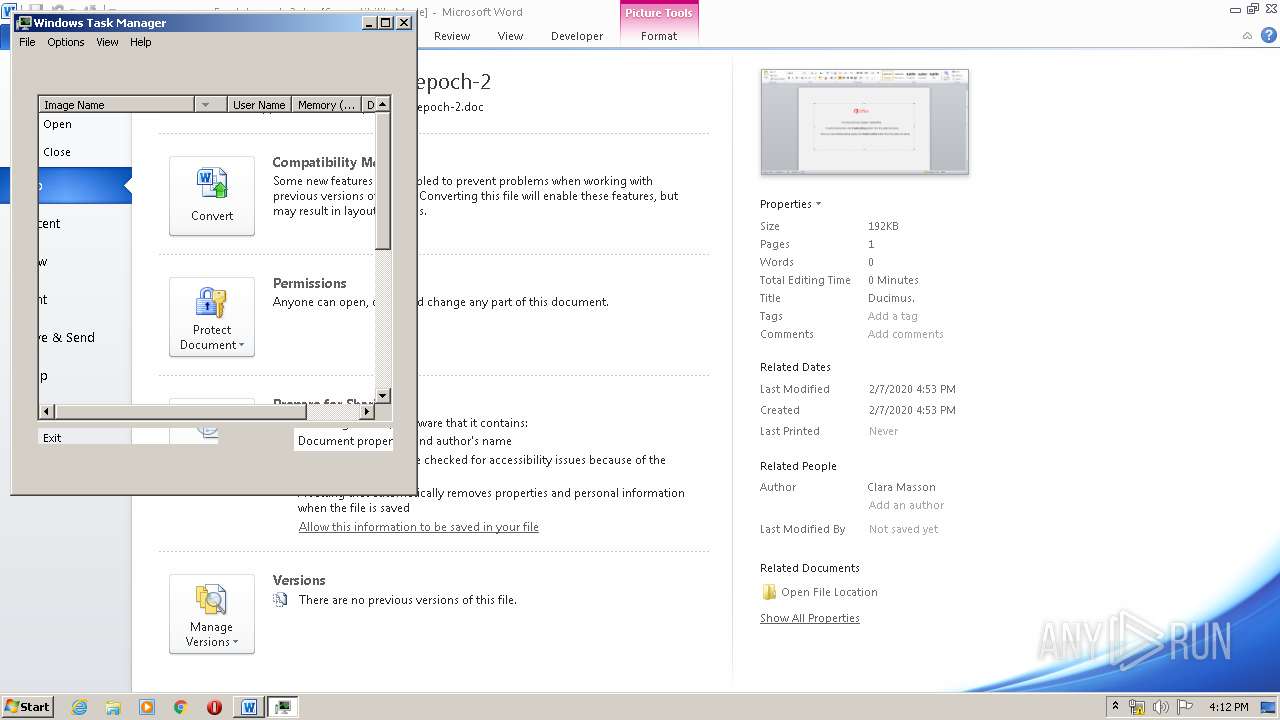
Task: Click the system clock 4:12 PM
Action: pos(1228,707)
